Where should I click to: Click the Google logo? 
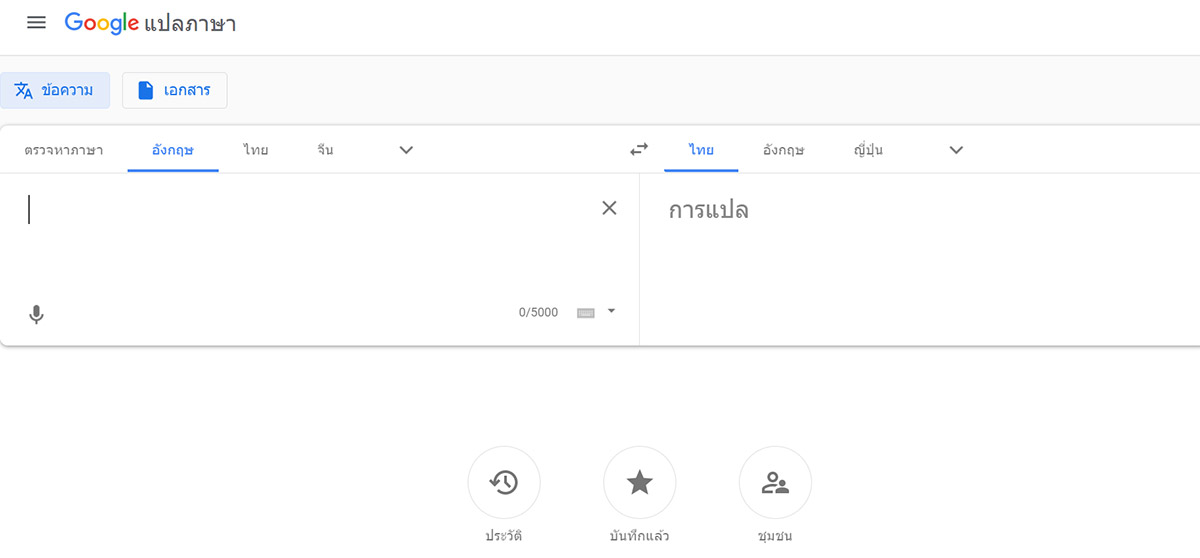coord(101,24)
